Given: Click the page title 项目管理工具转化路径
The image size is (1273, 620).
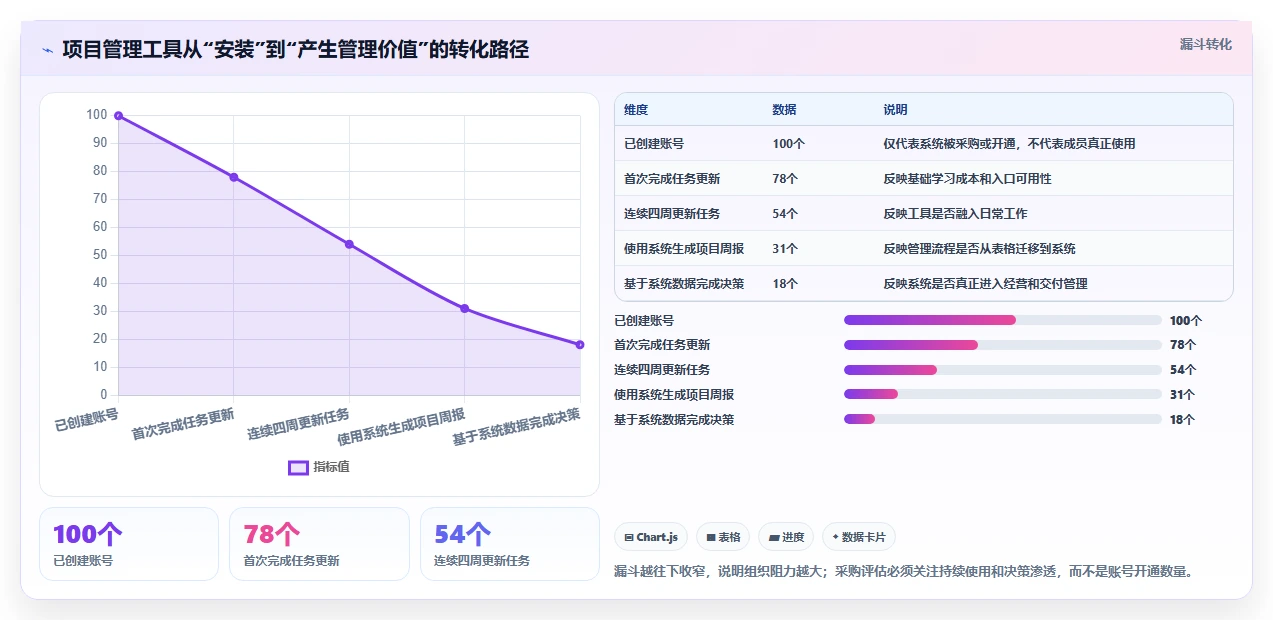Looking at the screenshot, I should click(295, 49).
